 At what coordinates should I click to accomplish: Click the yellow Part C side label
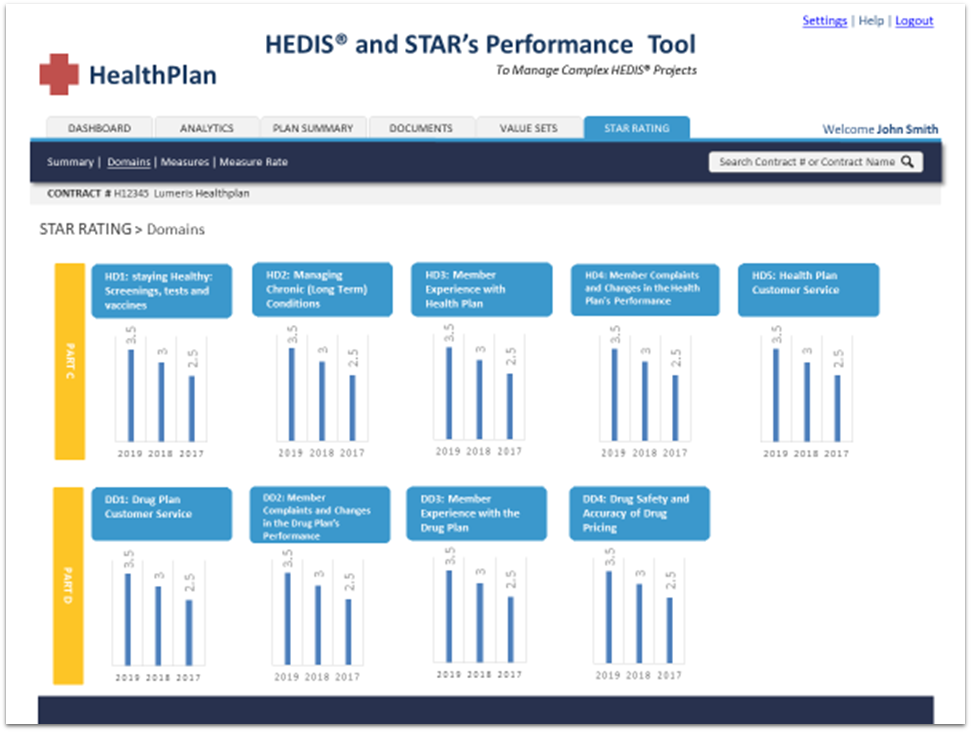[69, 362]
